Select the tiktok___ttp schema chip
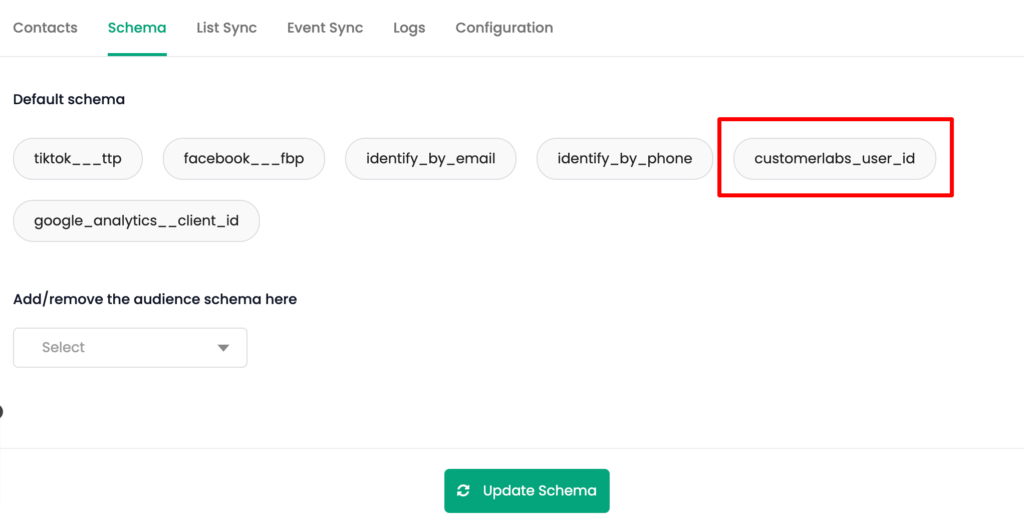 coord(78,159)
